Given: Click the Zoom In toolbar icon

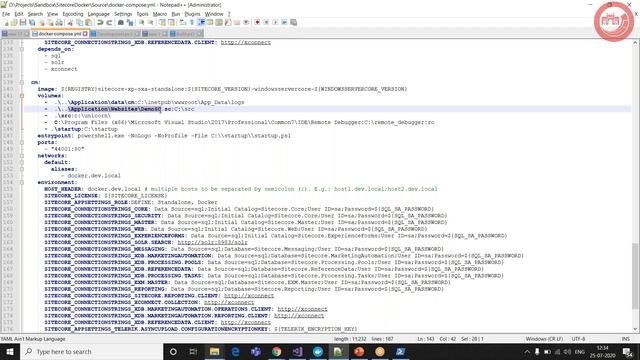Looking at the screenshot, I should [142, 22].
